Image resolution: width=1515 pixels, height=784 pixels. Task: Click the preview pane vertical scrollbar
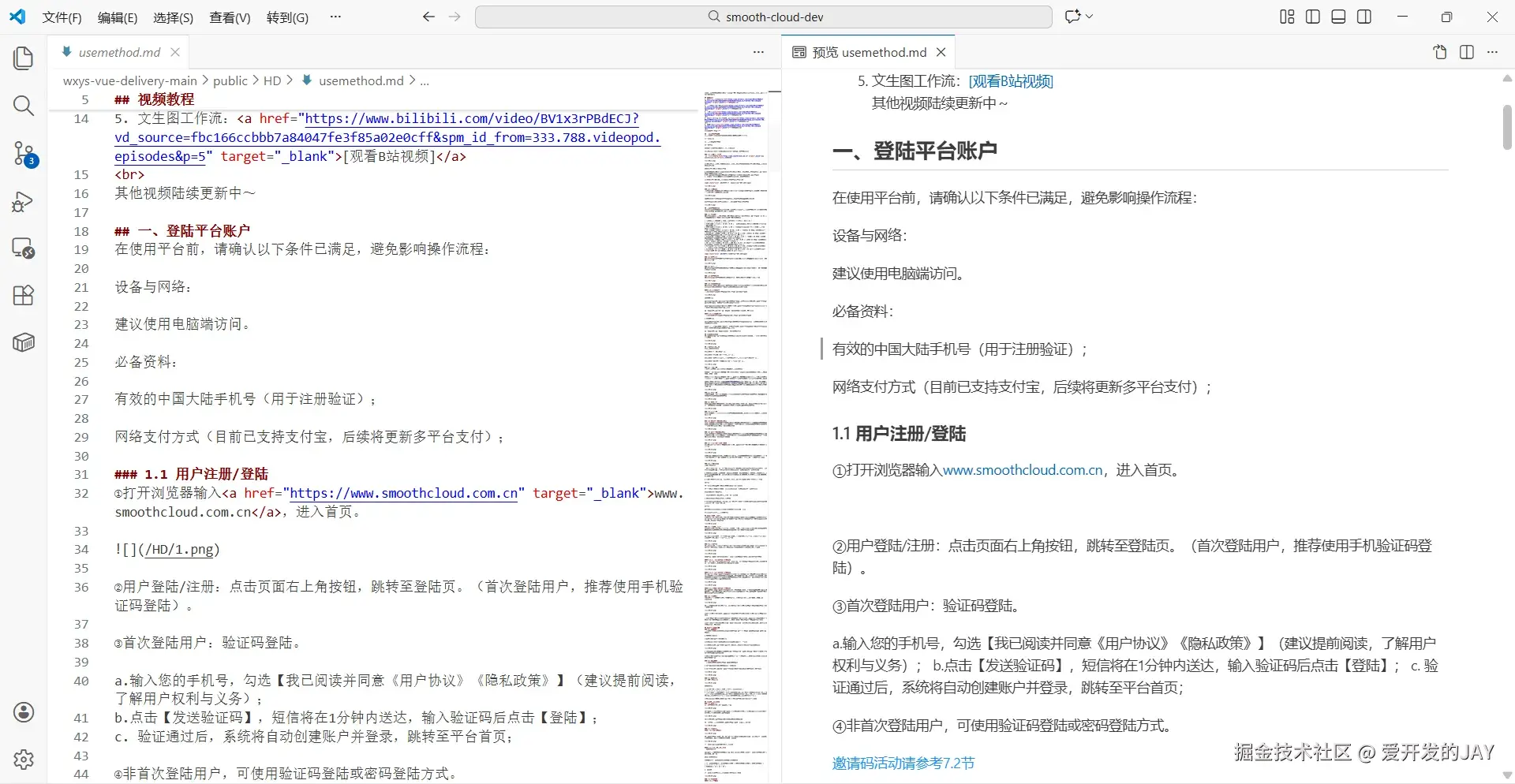click(x=1506, y=126)
